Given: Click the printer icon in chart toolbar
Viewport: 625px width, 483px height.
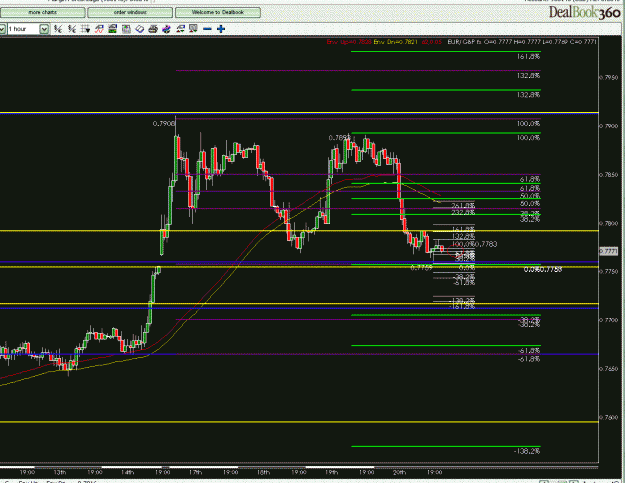Looking at the screenshot, I should click(x=153, y=29).
